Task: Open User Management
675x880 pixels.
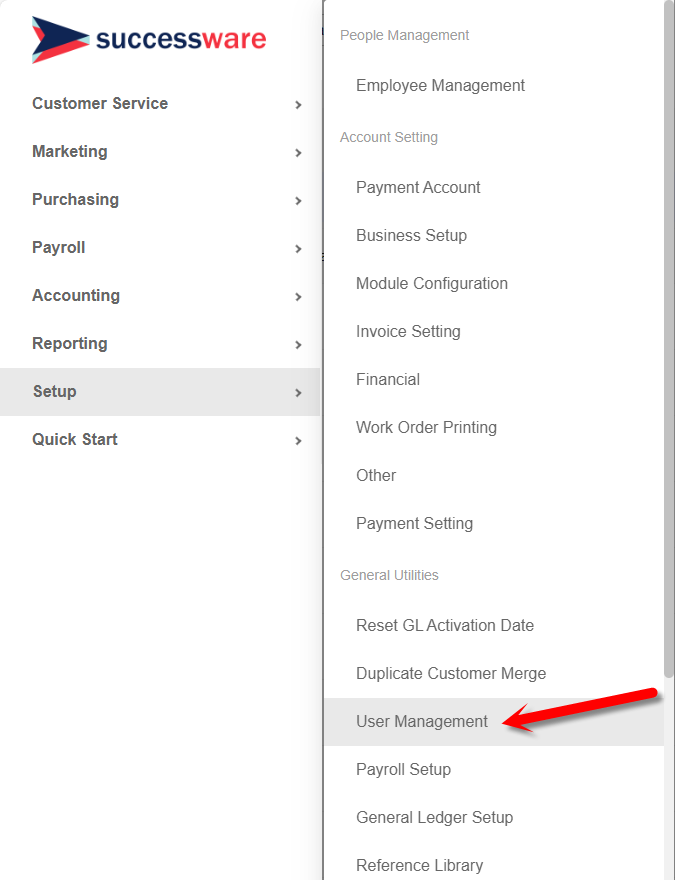Action: [x=422, y=721]
